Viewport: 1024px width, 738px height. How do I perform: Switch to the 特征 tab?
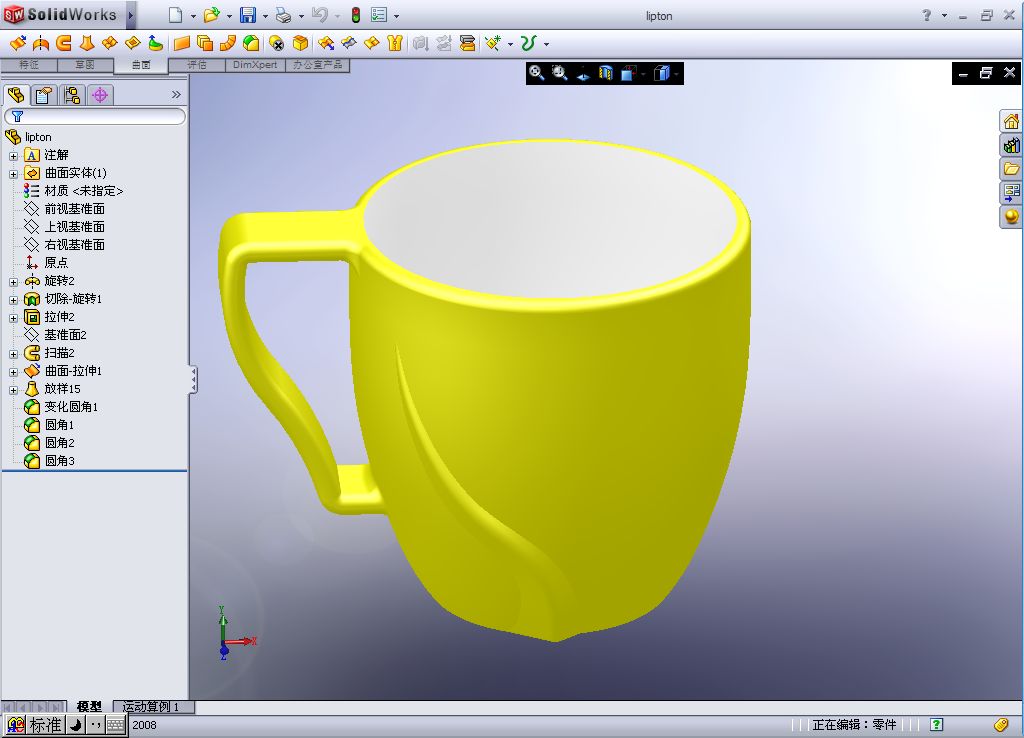pos(29,65)
